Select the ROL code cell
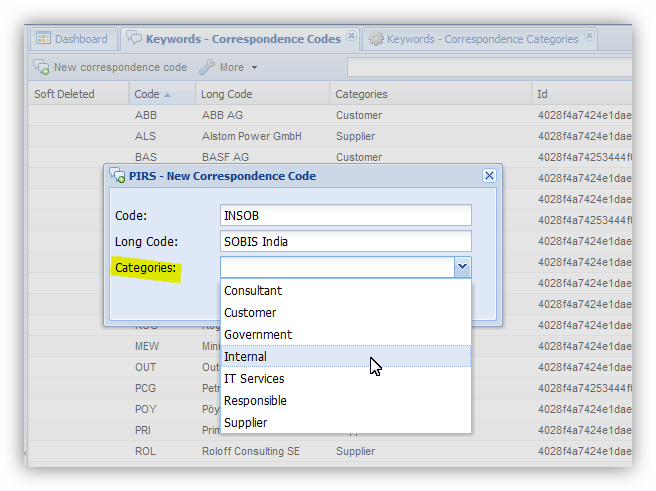656x491 pixels. (x=145, y=451)
